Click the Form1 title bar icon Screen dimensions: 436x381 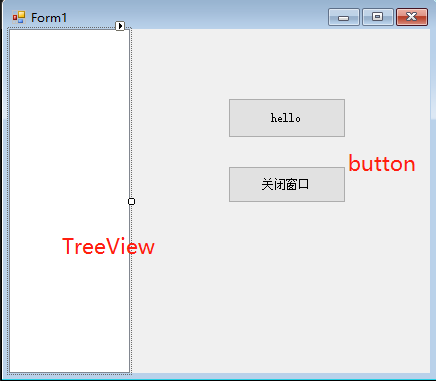tap(19, 17)
